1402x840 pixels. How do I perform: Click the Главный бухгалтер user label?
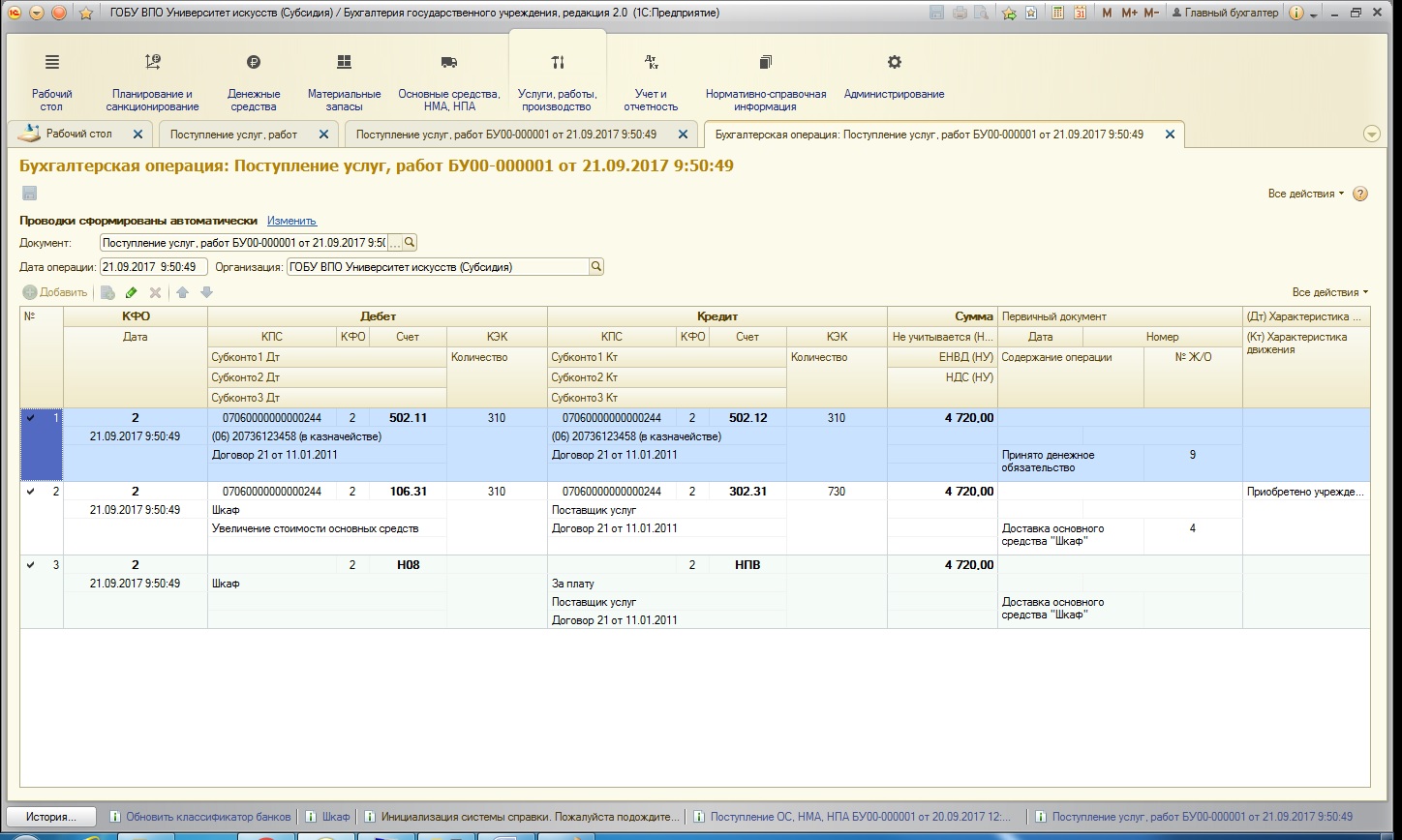point(1225,14)
